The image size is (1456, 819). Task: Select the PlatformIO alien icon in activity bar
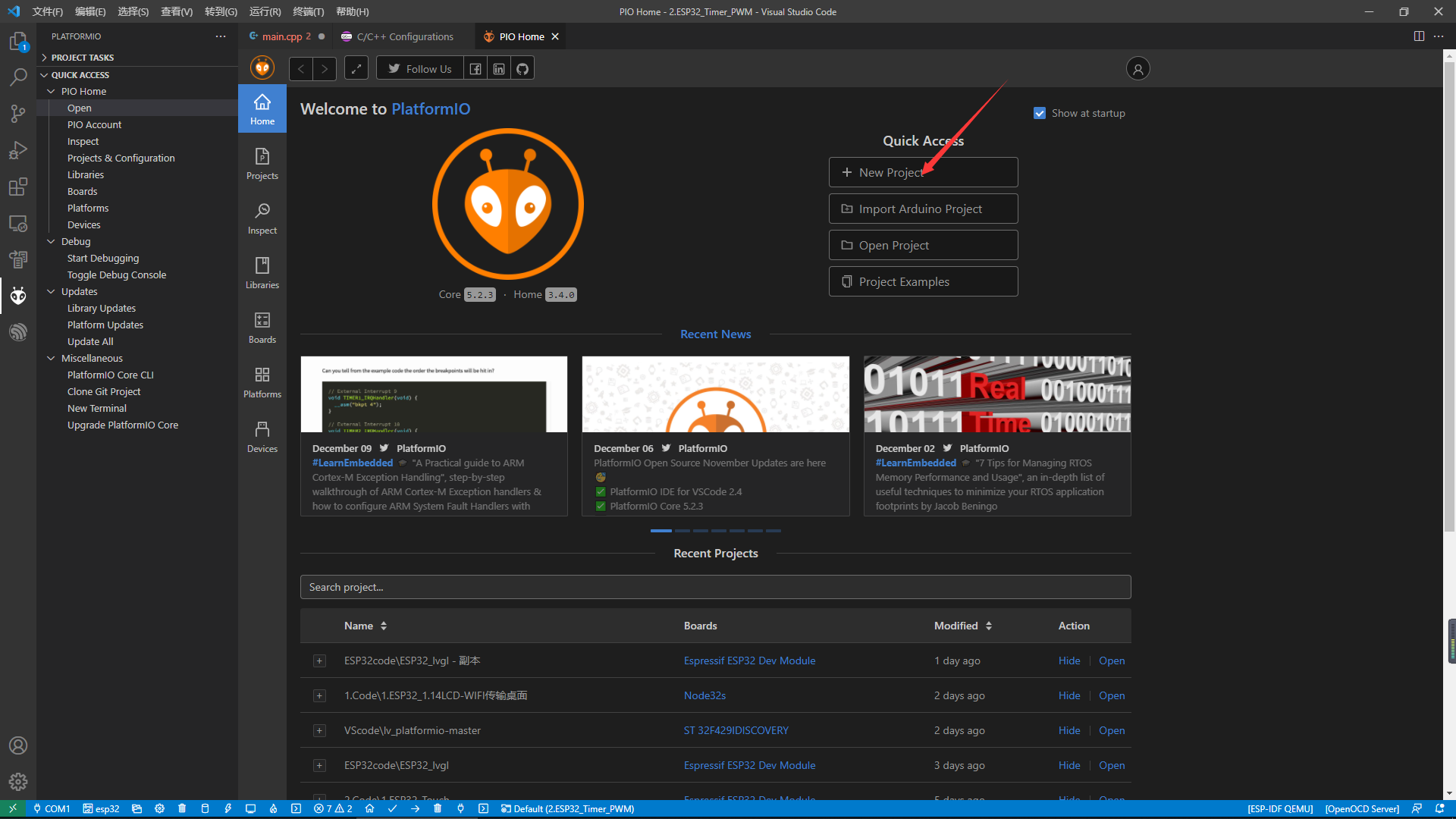click(x=18, y=296)
